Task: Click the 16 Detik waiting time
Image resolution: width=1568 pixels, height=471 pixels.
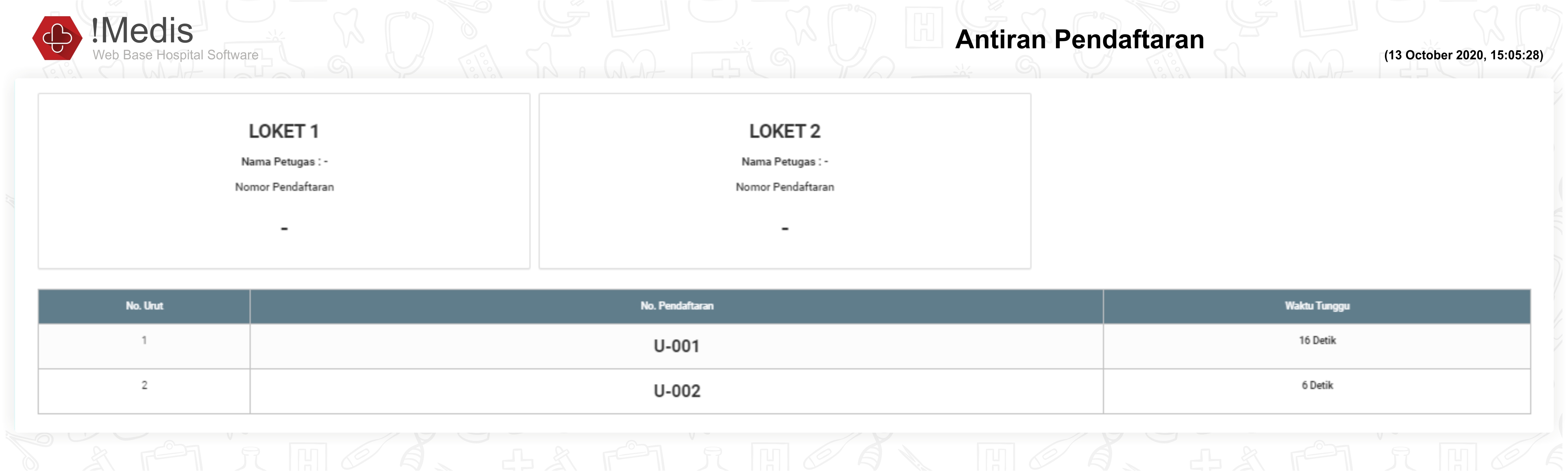Action: tap(1317, 341)
